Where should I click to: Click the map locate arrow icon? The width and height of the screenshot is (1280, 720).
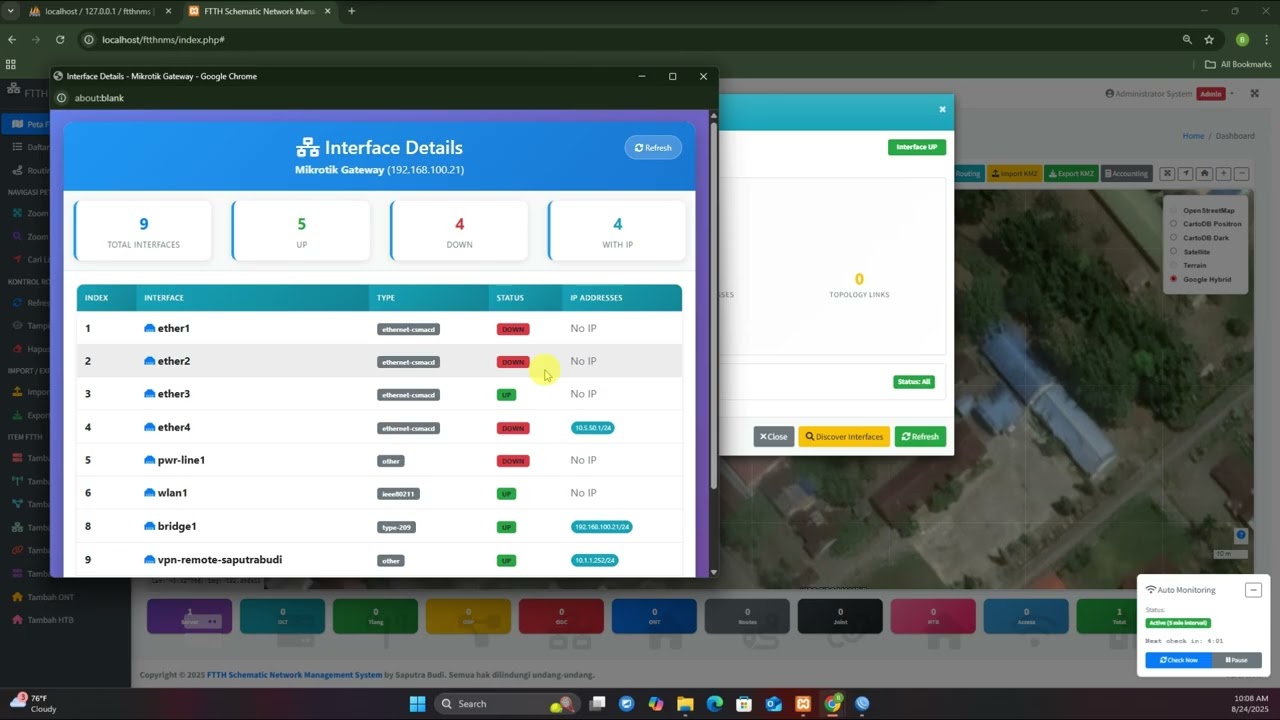(1186, 174)
